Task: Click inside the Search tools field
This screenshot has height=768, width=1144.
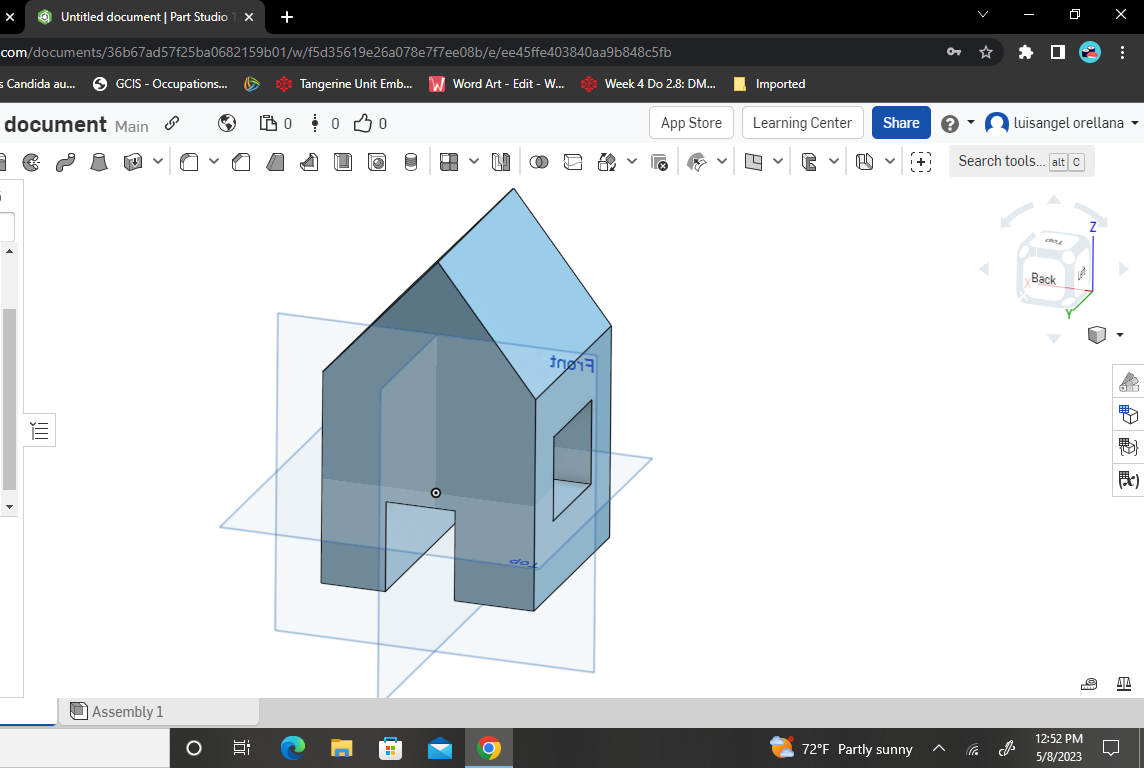Action: click(1000, 161)
